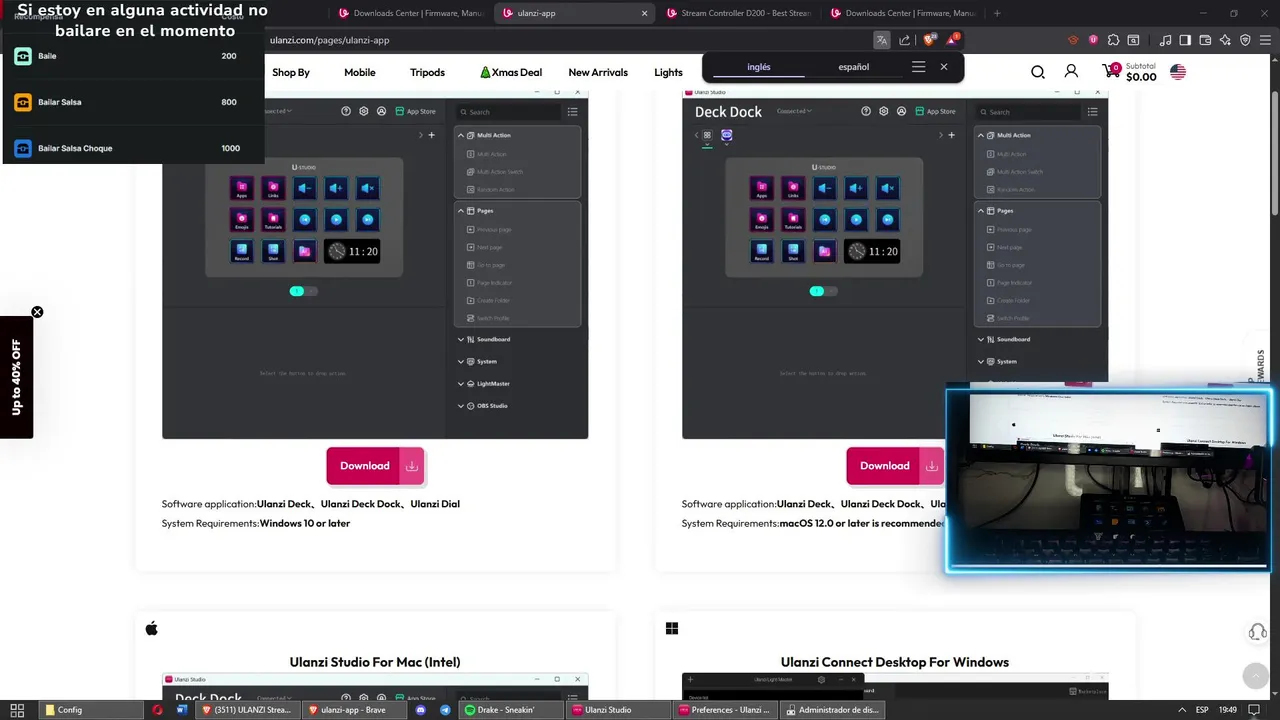1280x720 pixels.
Task: Click the share page icon in address bar
Action: [905, 40]
